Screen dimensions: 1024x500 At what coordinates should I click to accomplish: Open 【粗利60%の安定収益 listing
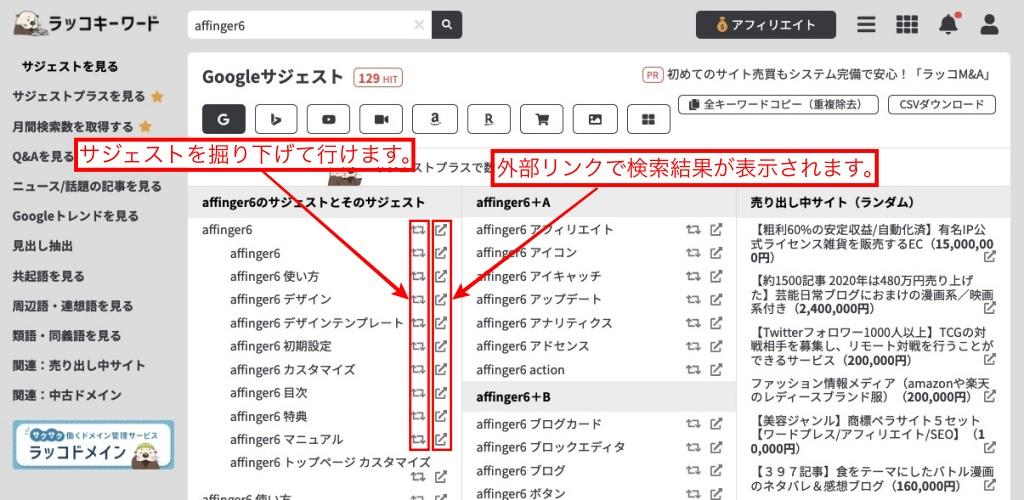coord(872,243)
